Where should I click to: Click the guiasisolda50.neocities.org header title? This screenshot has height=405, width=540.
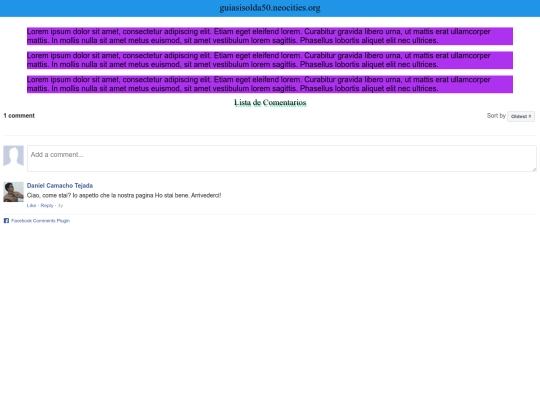coord(270,8)
